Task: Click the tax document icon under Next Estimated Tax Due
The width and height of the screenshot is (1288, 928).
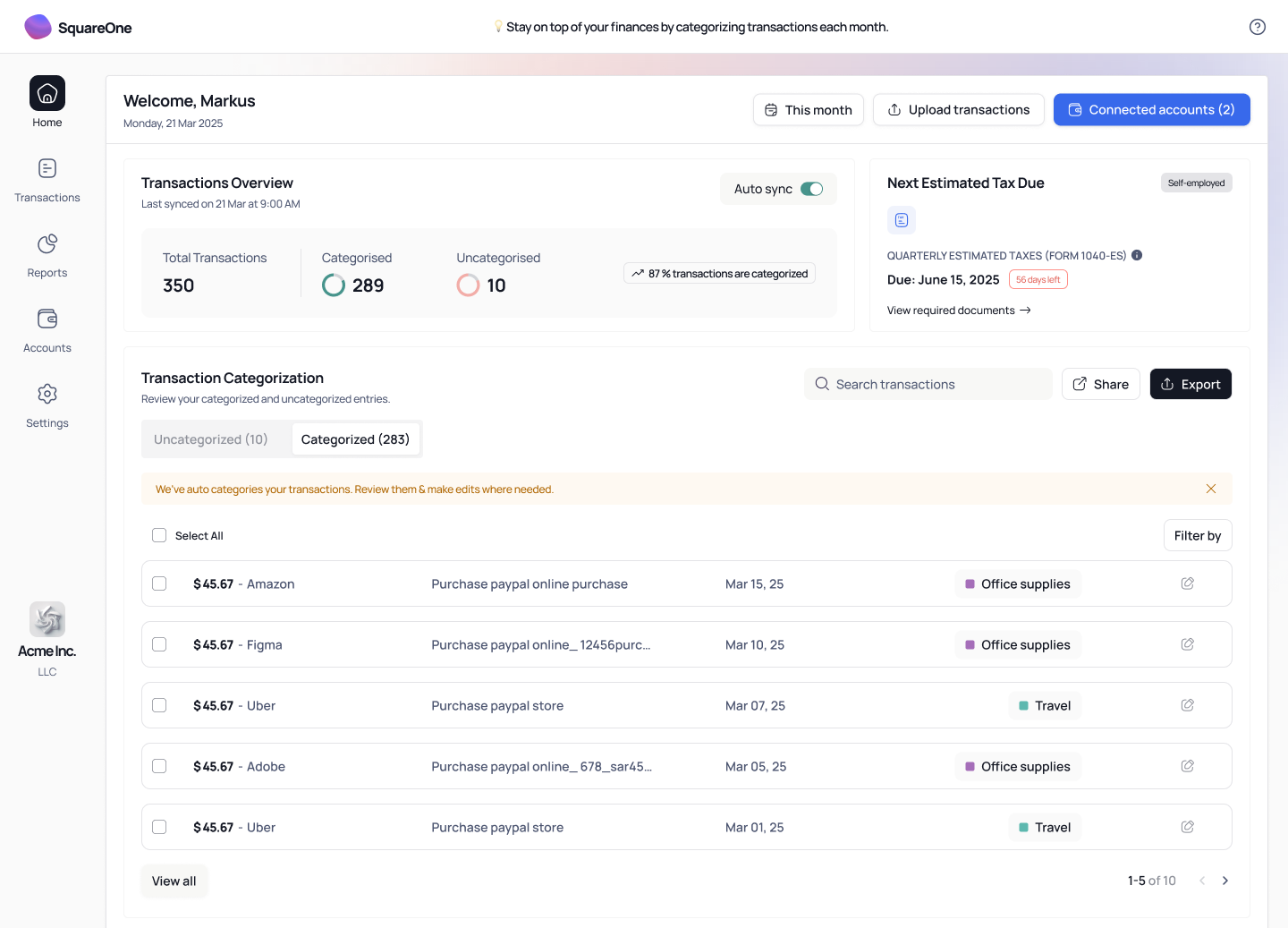Action: click(x=902, y=220)
